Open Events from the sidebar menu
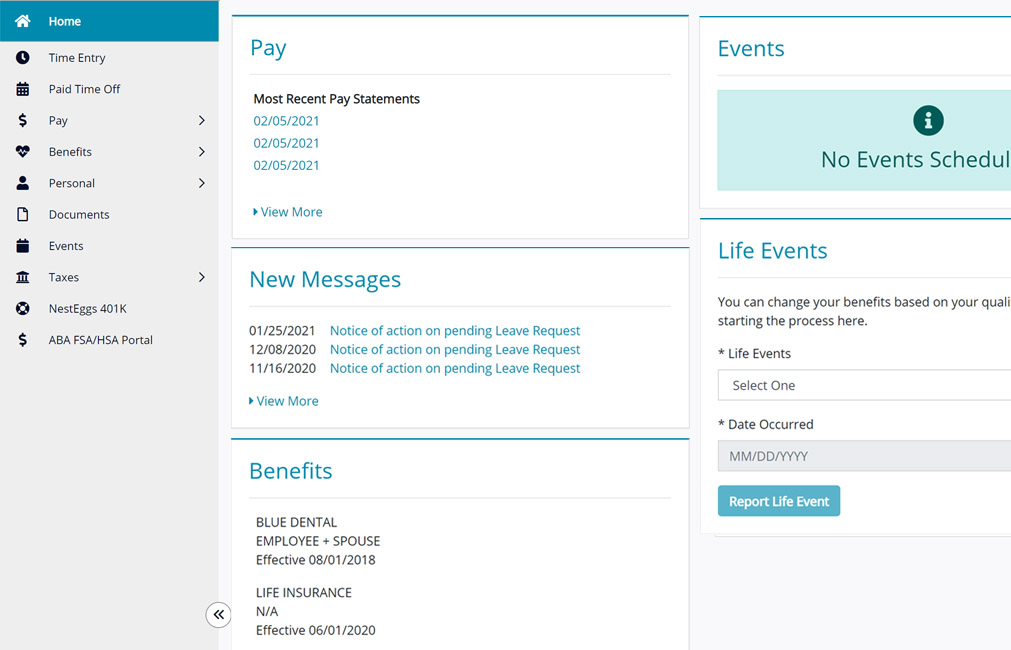1011x650 pixels. (x=66, y=246)
